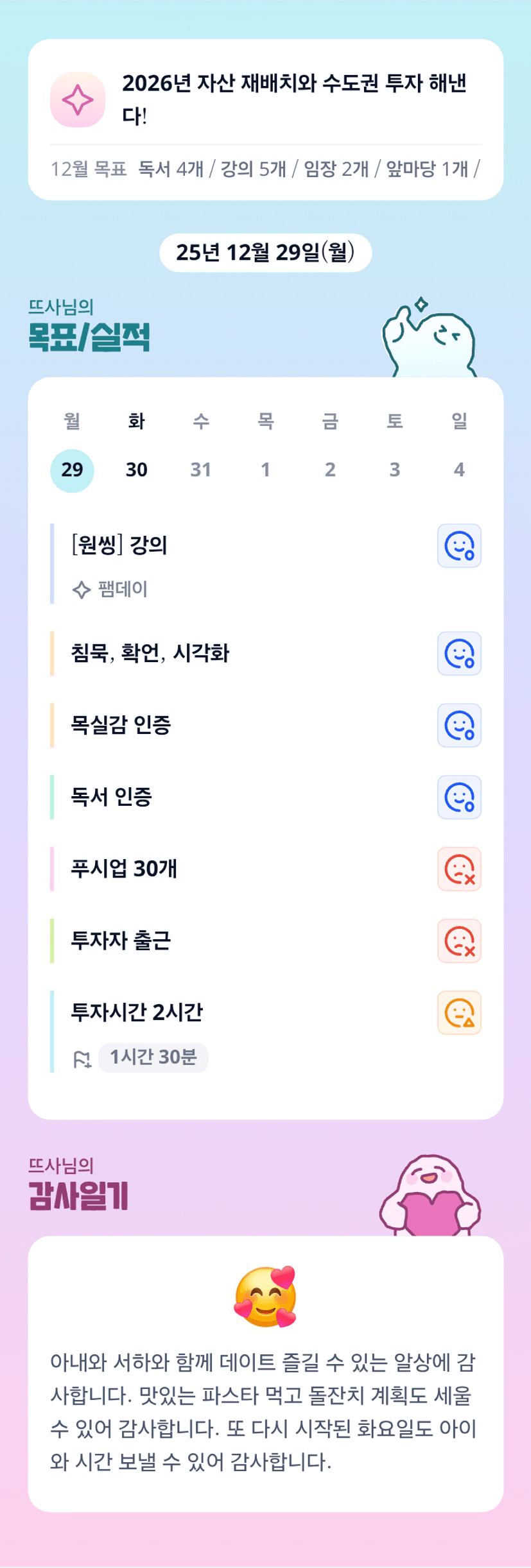
Task: Click the heart-face emoji in the gratitude diary
Action: pos(265,1297)
